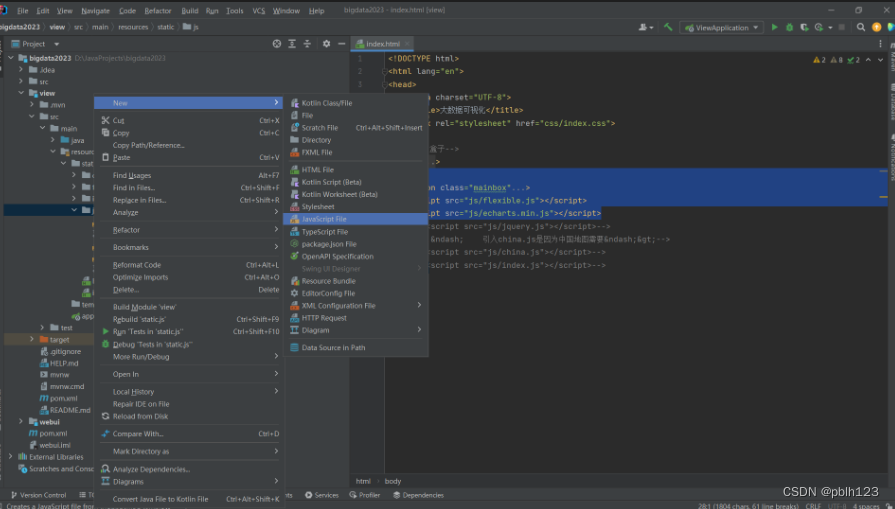Choose HTML File in New submenu
This screenshot has width=895, height=509.
(x=356, y=169)
